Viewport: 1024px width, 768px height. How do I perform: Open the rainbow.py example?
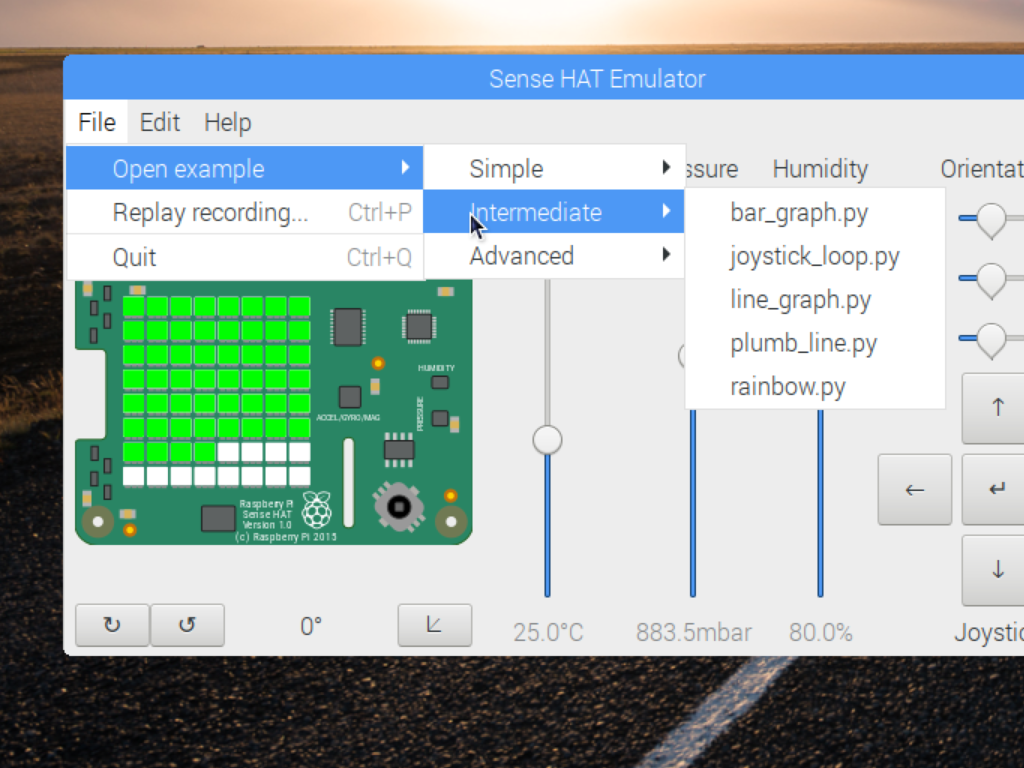coord(815,387)
